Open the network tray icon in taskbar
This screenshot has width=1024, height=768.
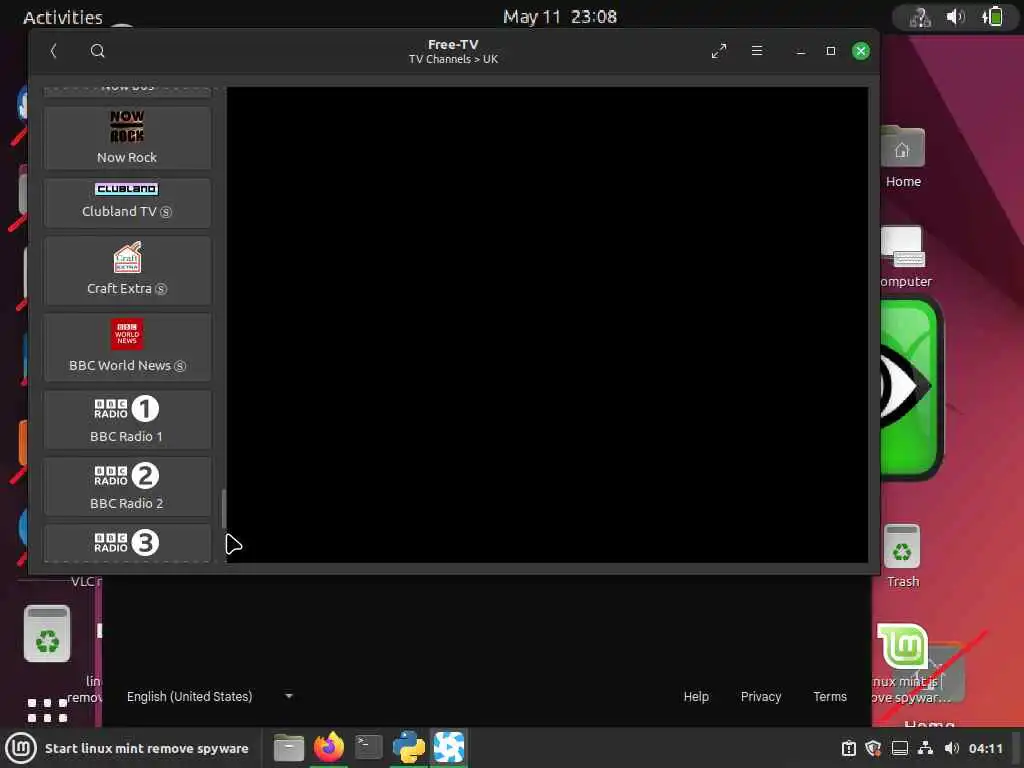pyautogui.click(x=925, y=748)
